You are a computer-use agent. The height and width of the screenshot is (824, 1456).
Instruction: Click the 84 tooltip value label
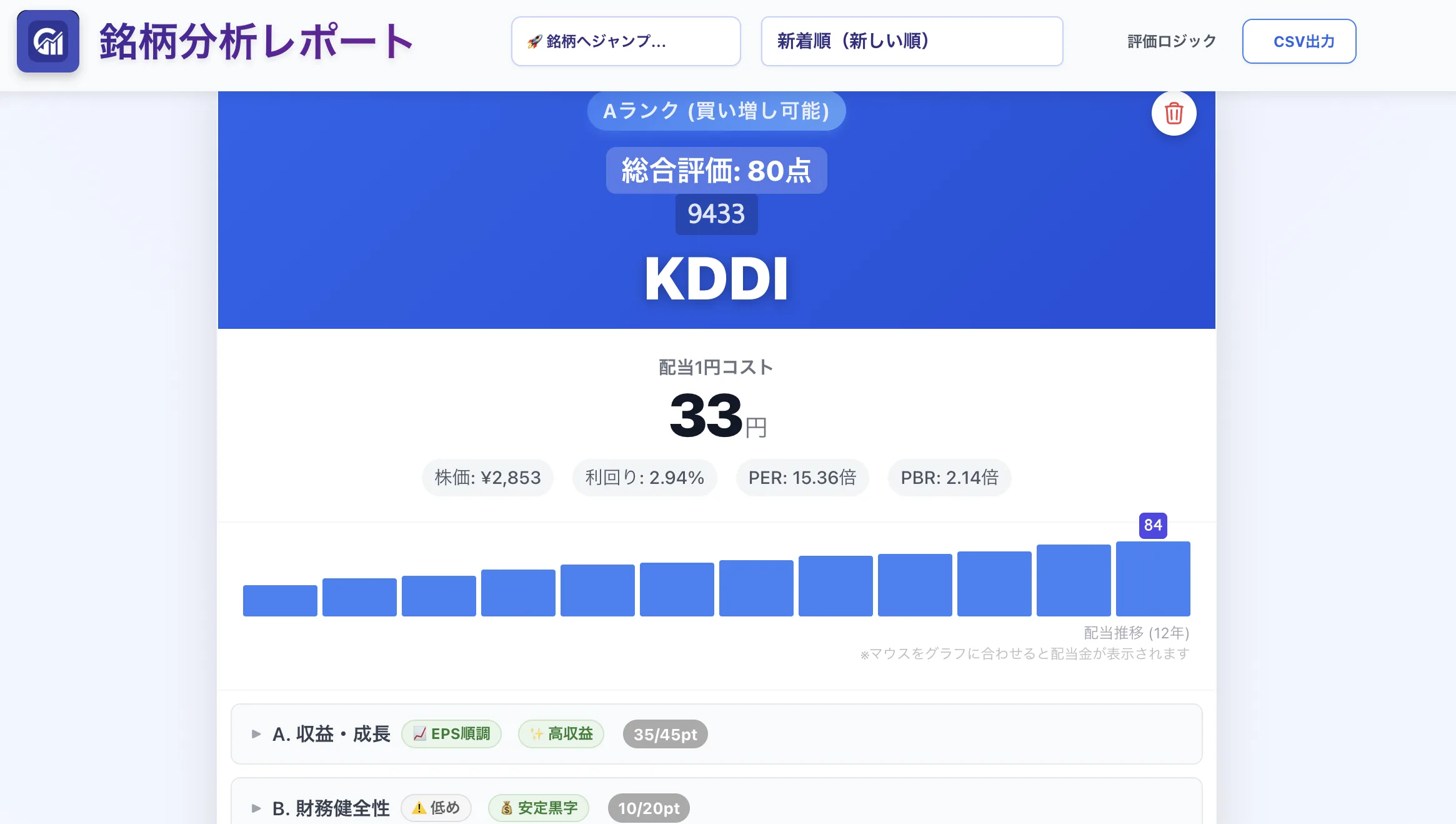pos(1153,525)
